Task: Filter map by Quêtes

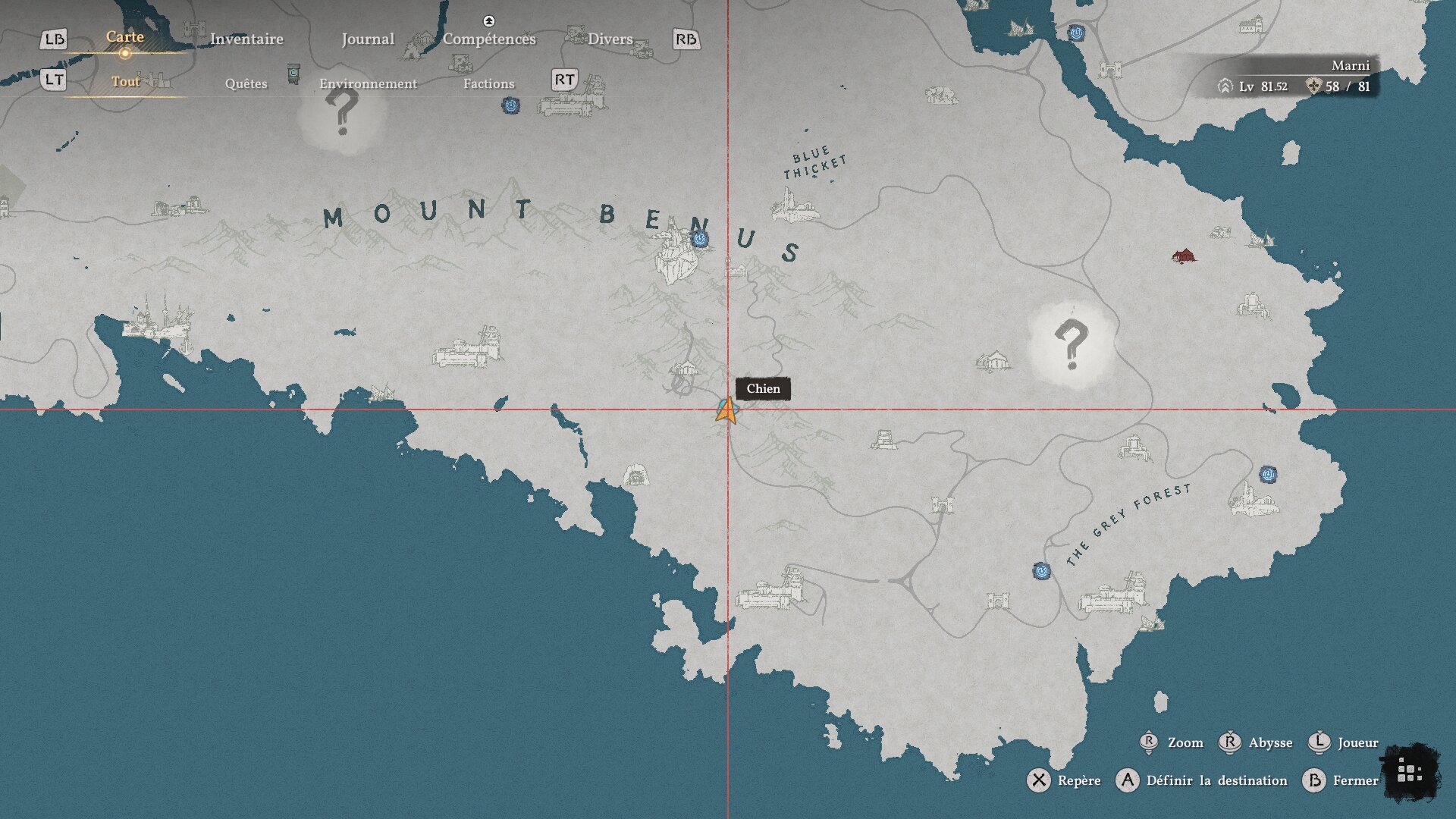Action: 246,83
